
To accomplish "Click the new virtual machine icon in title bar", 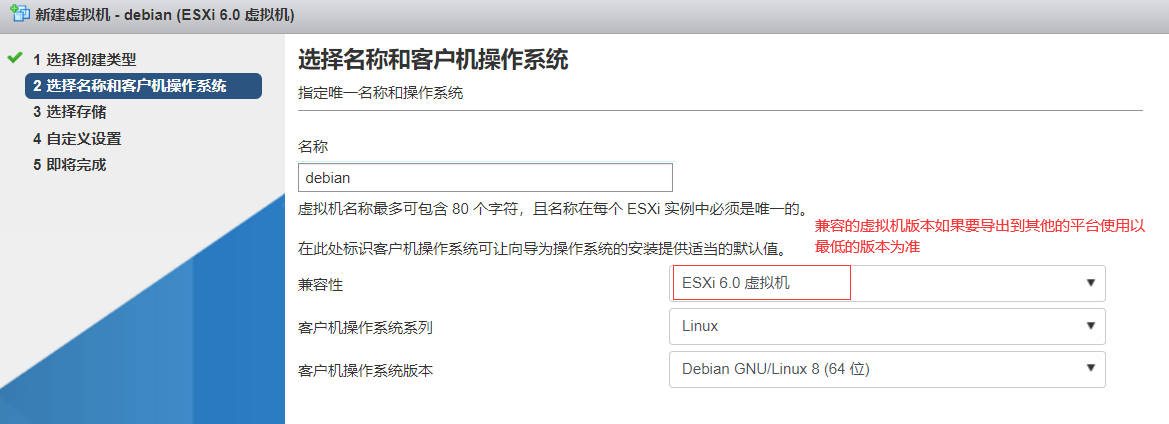I will tap(17, 17).
